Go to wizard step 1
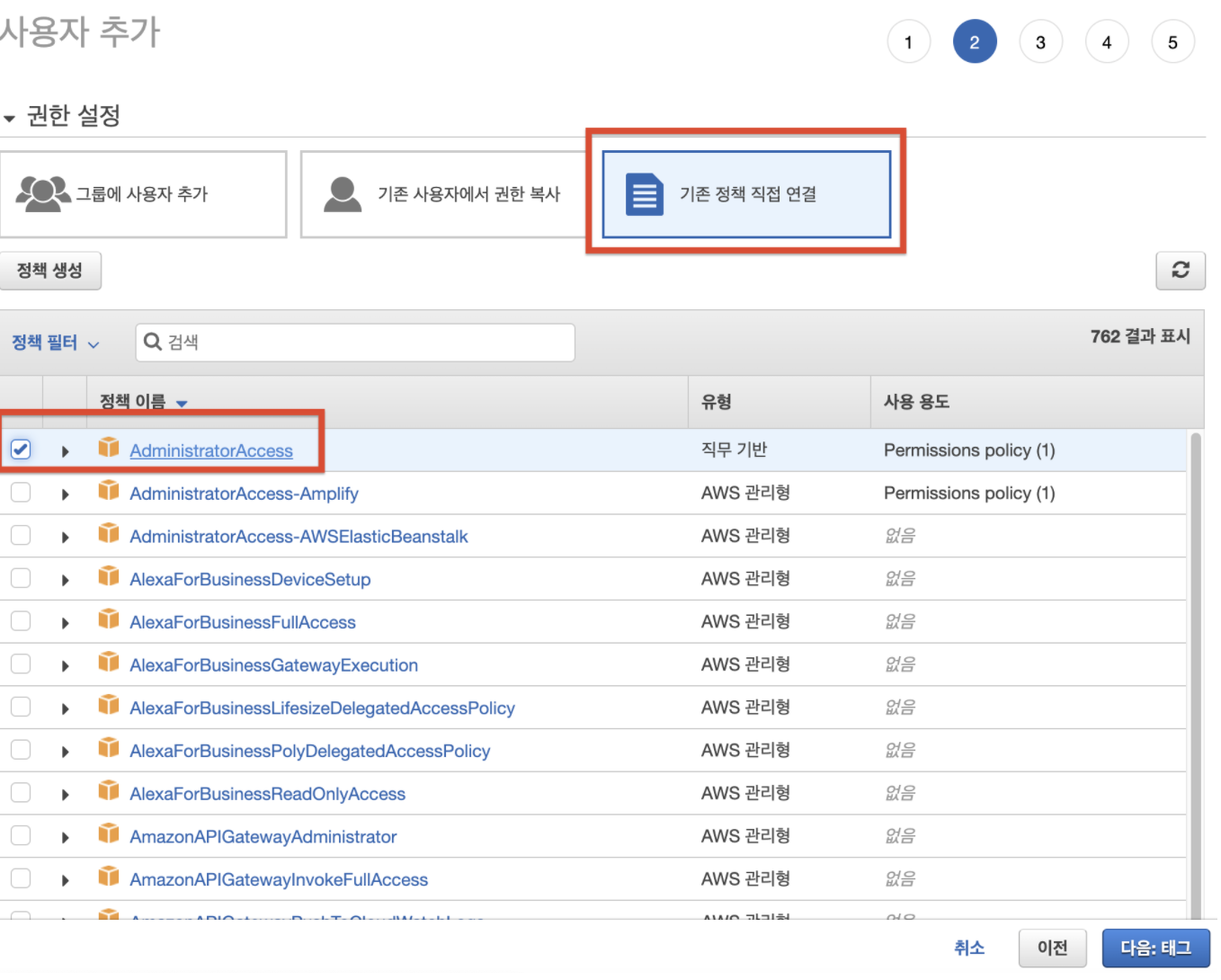 908,42
